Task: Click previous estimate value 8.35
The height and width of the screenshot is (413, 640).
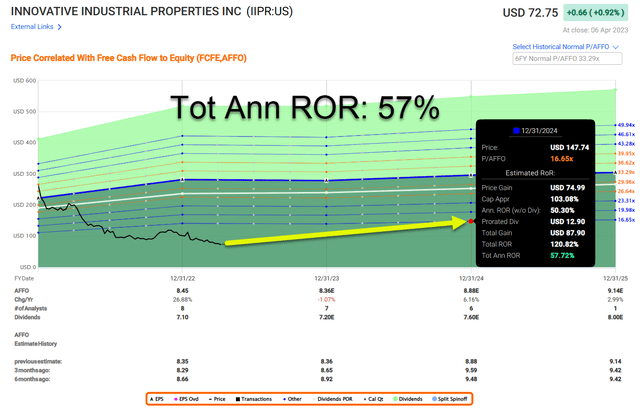Action: tap(182, 361)
